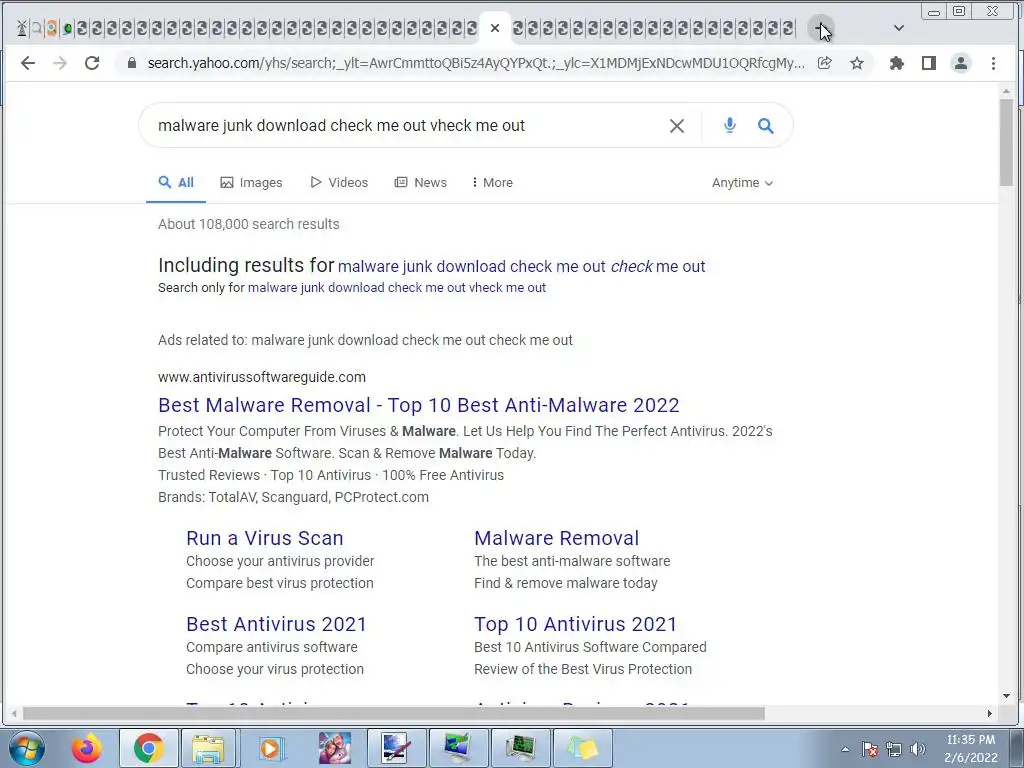Viewport: 1024px width, 768px height.
Task: Open the Action Center flag icon
Action: (869, 749)
